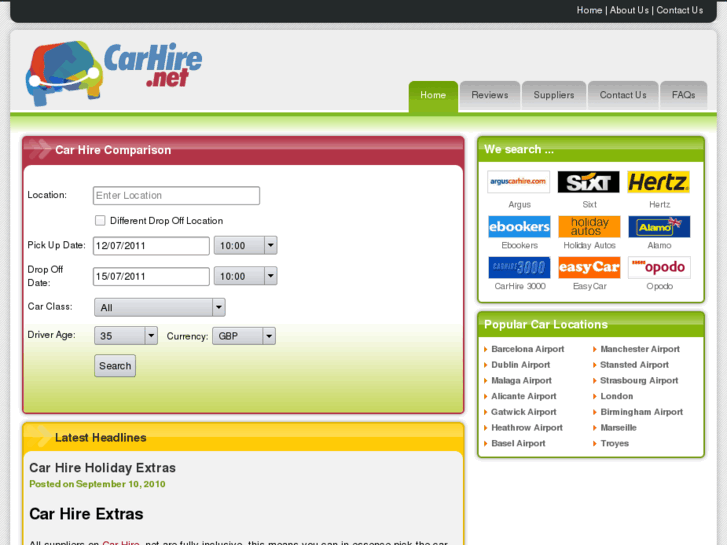Open the Argus car hire logo
Screen dimensions: 727x545
pos(519,182)
